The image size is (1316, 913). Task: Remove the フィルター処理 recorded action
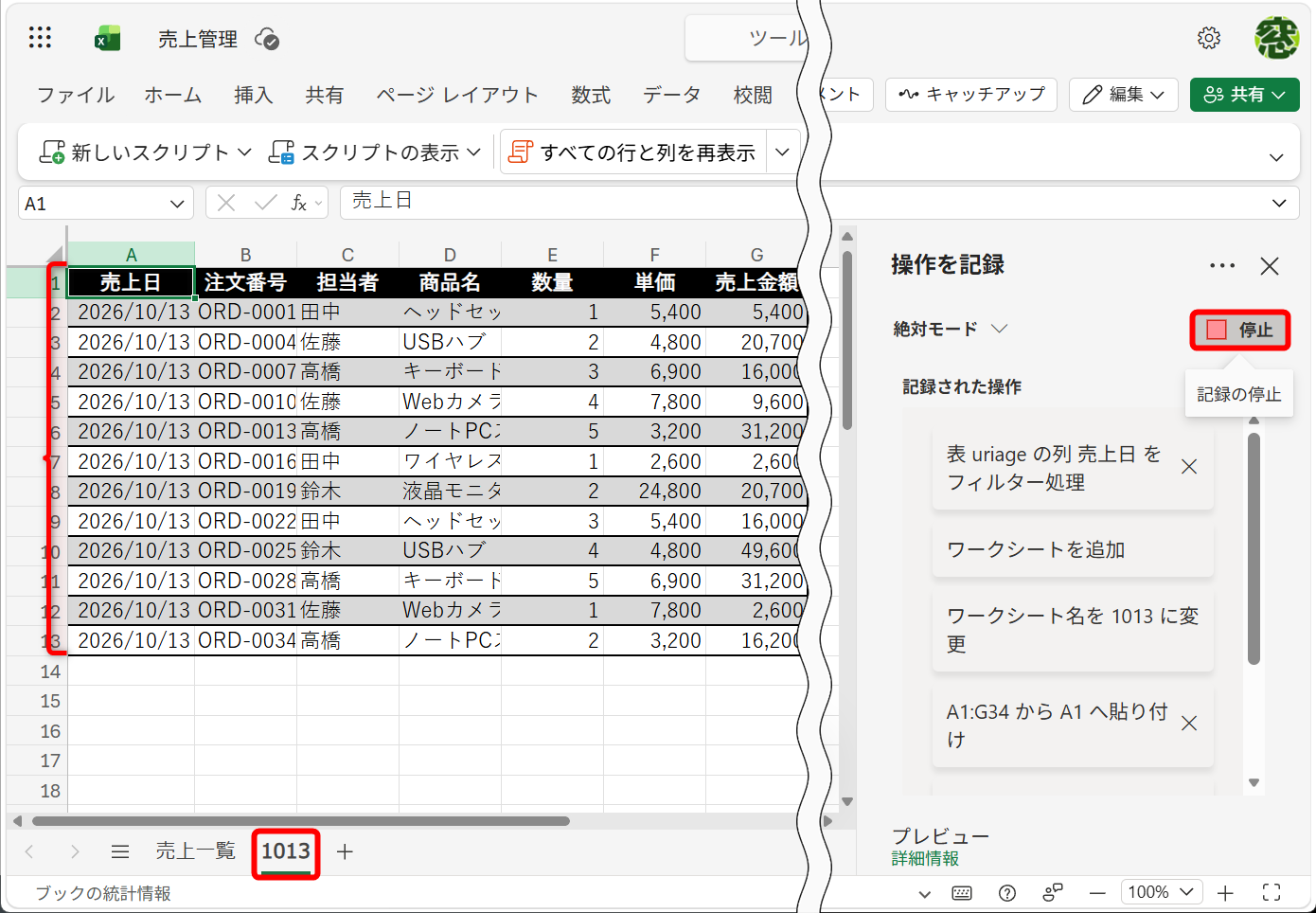(x=1190, y=467)
